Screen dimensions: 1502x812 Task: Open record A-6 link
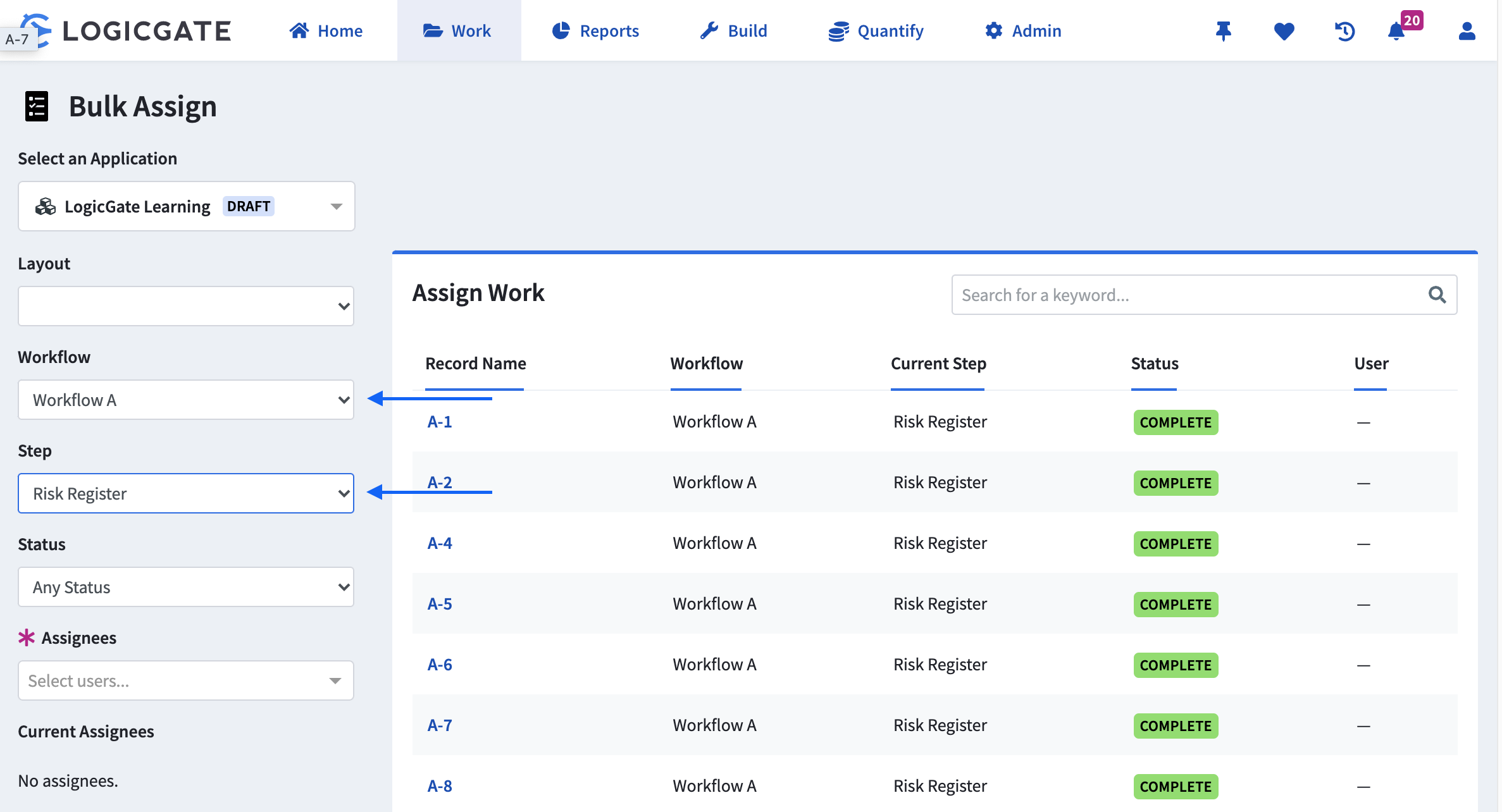point(440,665)
